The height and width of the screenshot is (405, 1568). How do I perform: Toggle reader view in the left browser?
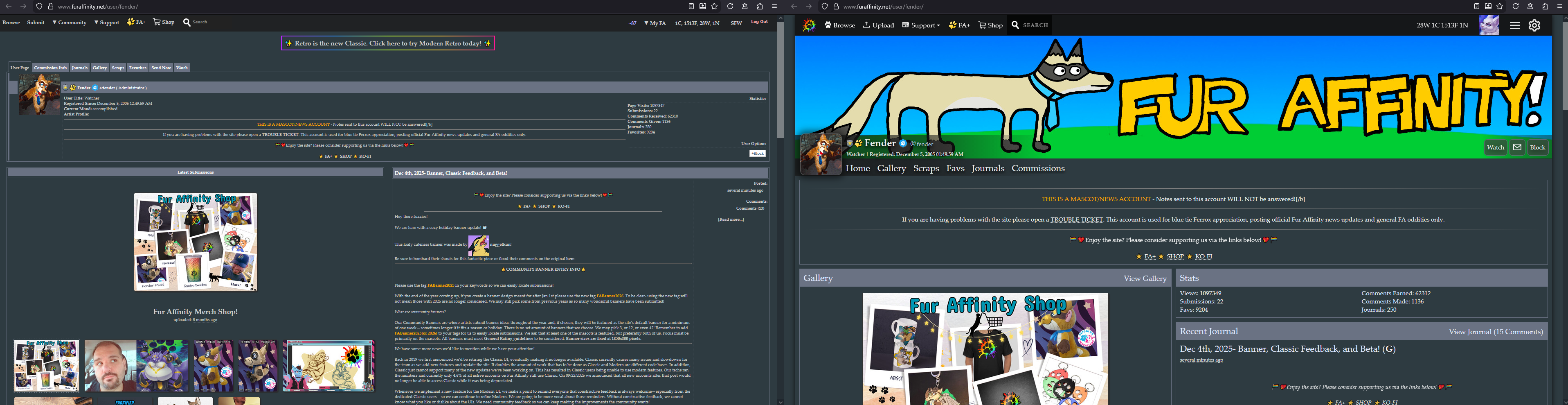[x=691, y=6]
